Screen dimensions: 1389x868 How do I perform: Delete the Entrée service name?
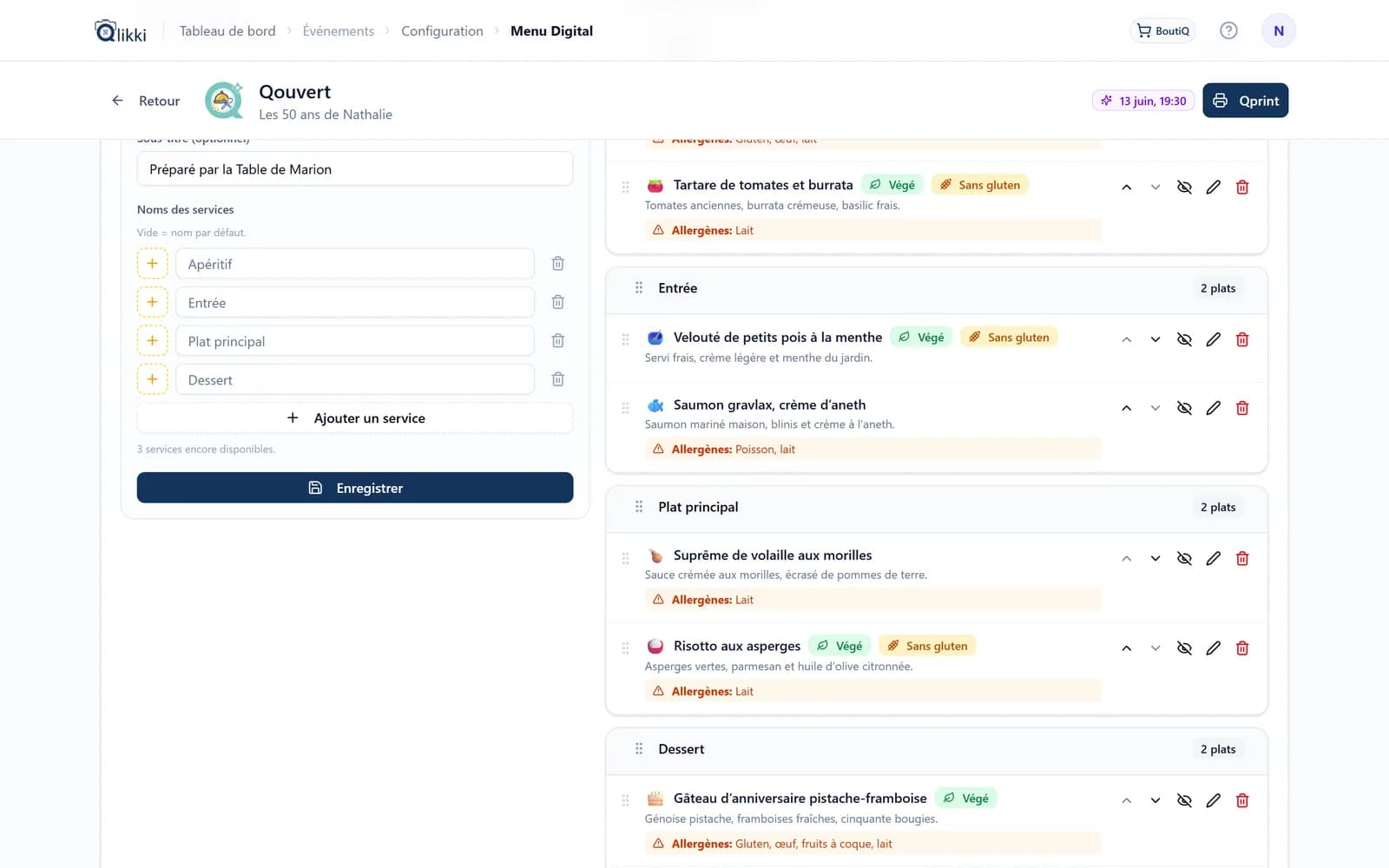(x=558, y=302)
